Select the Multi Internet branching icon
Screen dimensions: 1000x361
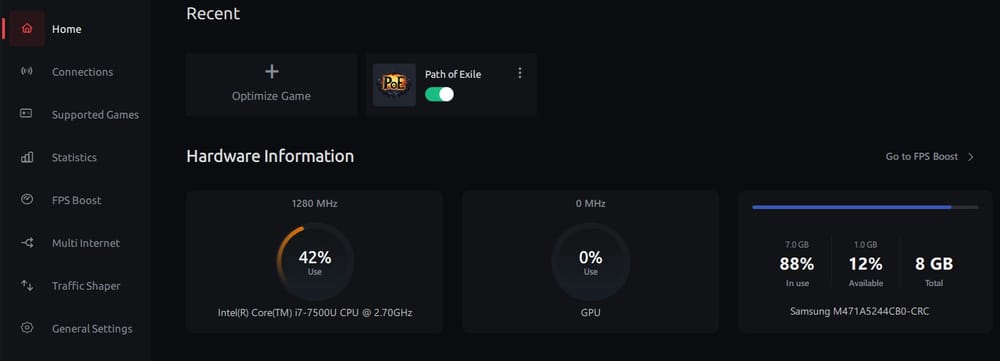click(27, 242)
